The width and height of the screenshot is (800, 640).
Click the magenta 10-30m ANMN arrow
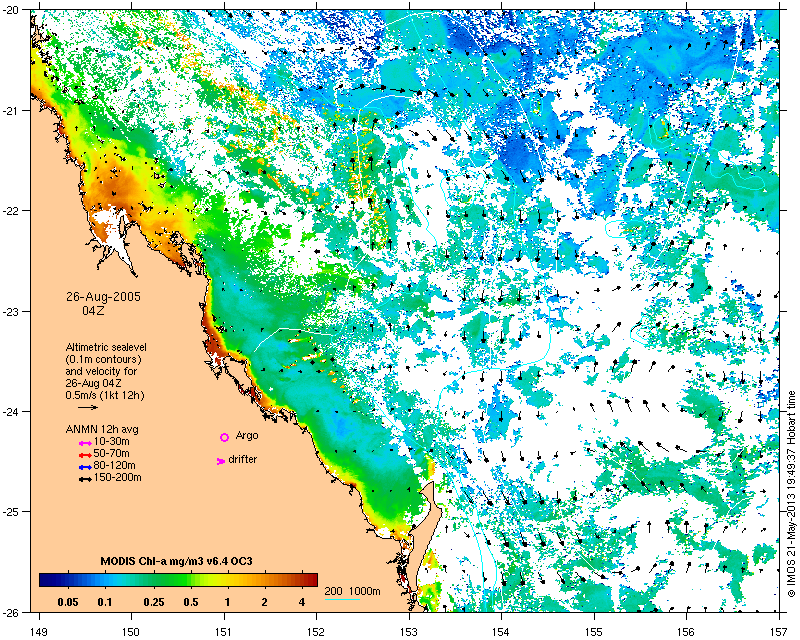85,444
